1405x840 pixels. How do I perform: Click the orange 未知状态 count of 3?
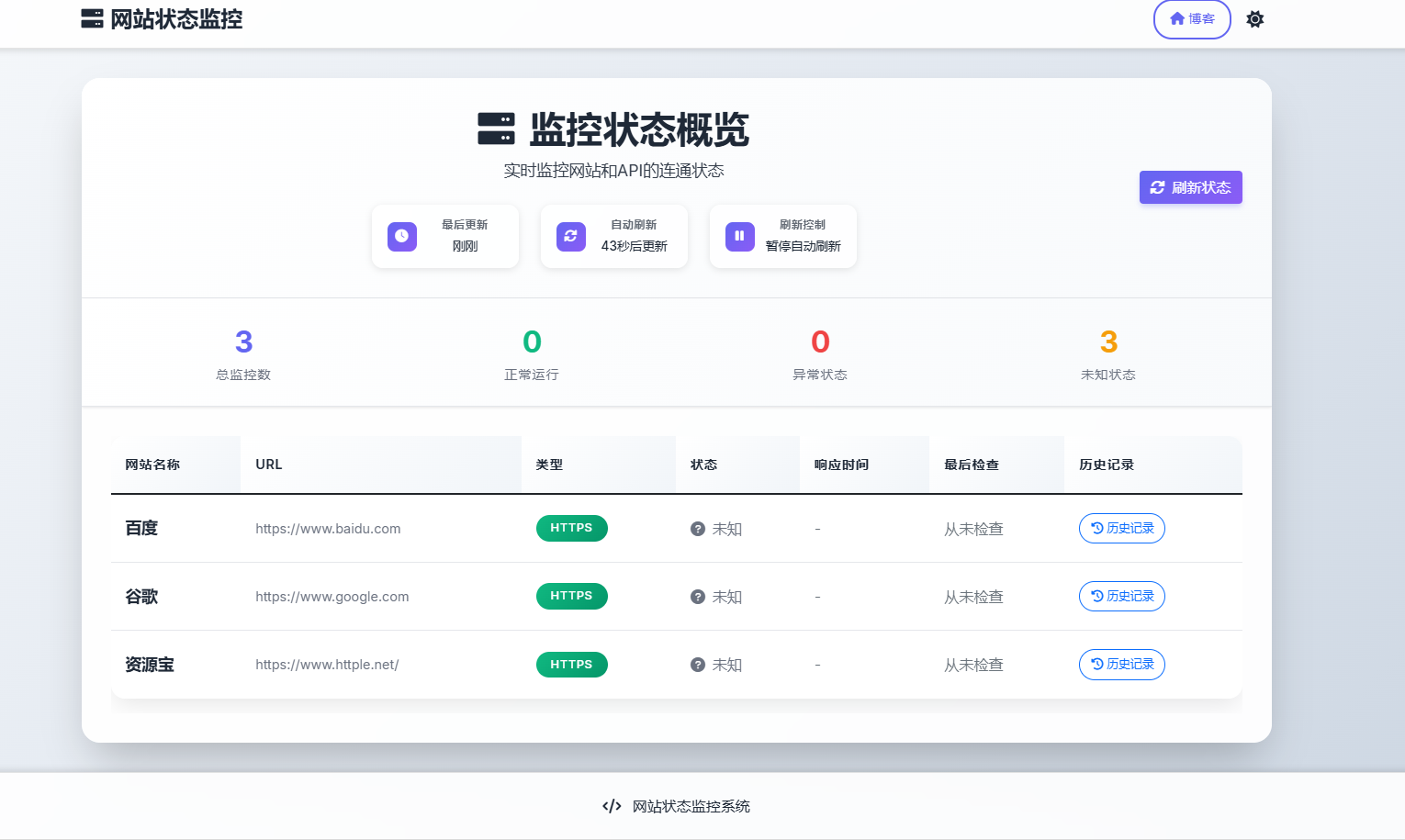pyautogui.click(x=1108, y=341)
